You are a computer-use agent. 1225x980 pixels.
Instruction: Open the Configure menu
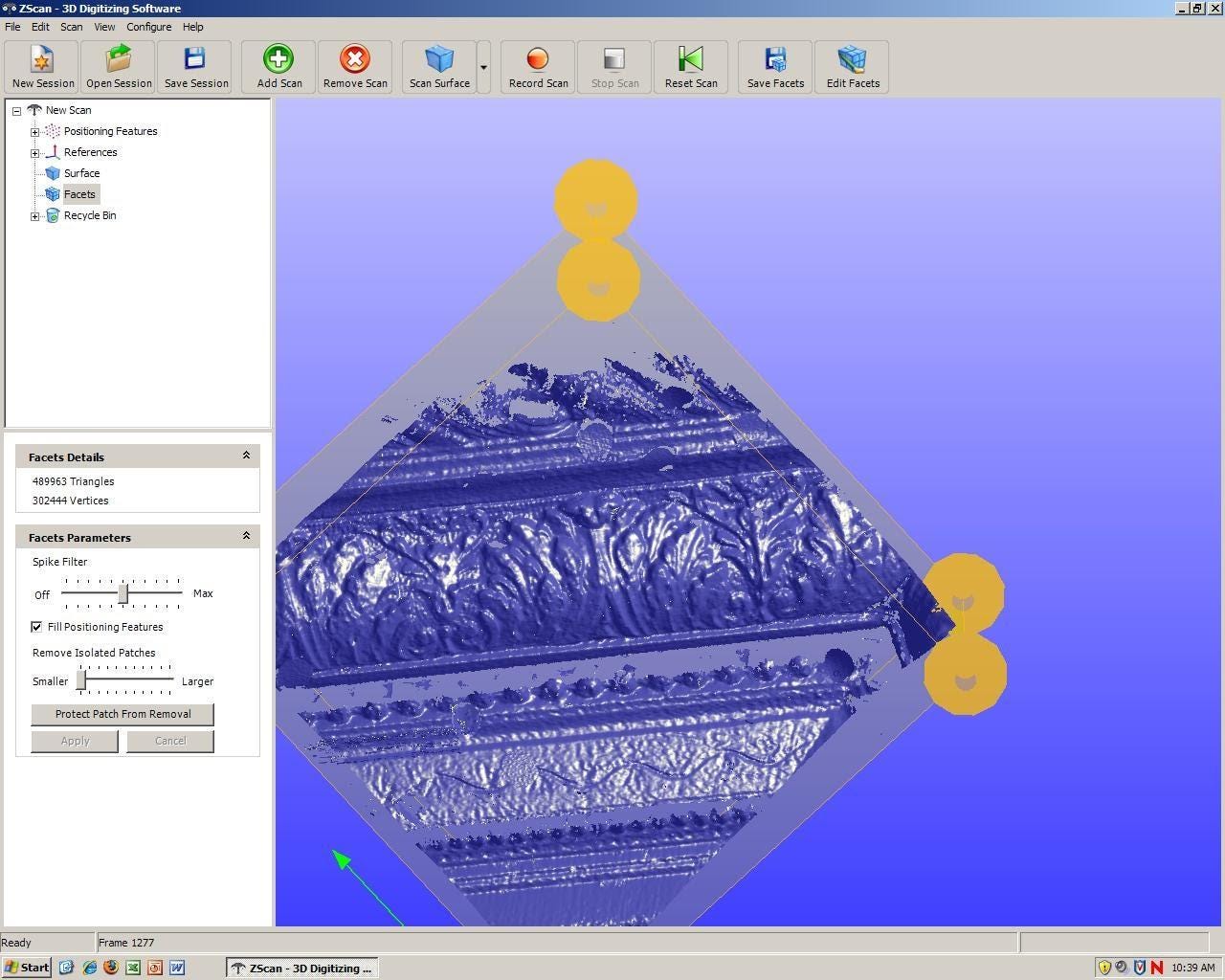pyautogui.click(x=149, y=27)
